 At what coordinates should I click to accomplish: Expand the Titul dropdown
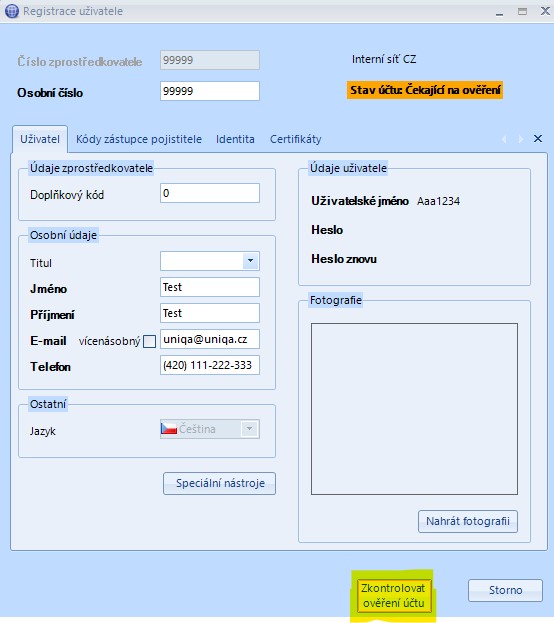[250, 261]
